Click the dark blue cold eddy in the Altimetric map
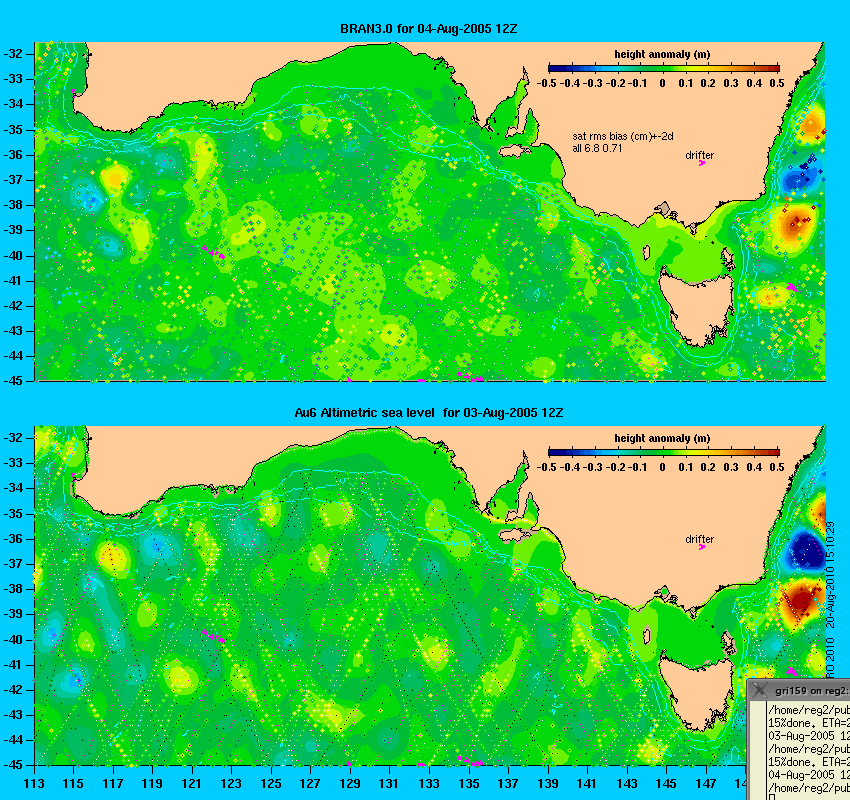Viewport: 850px width, 800px height. click(806, 550)
